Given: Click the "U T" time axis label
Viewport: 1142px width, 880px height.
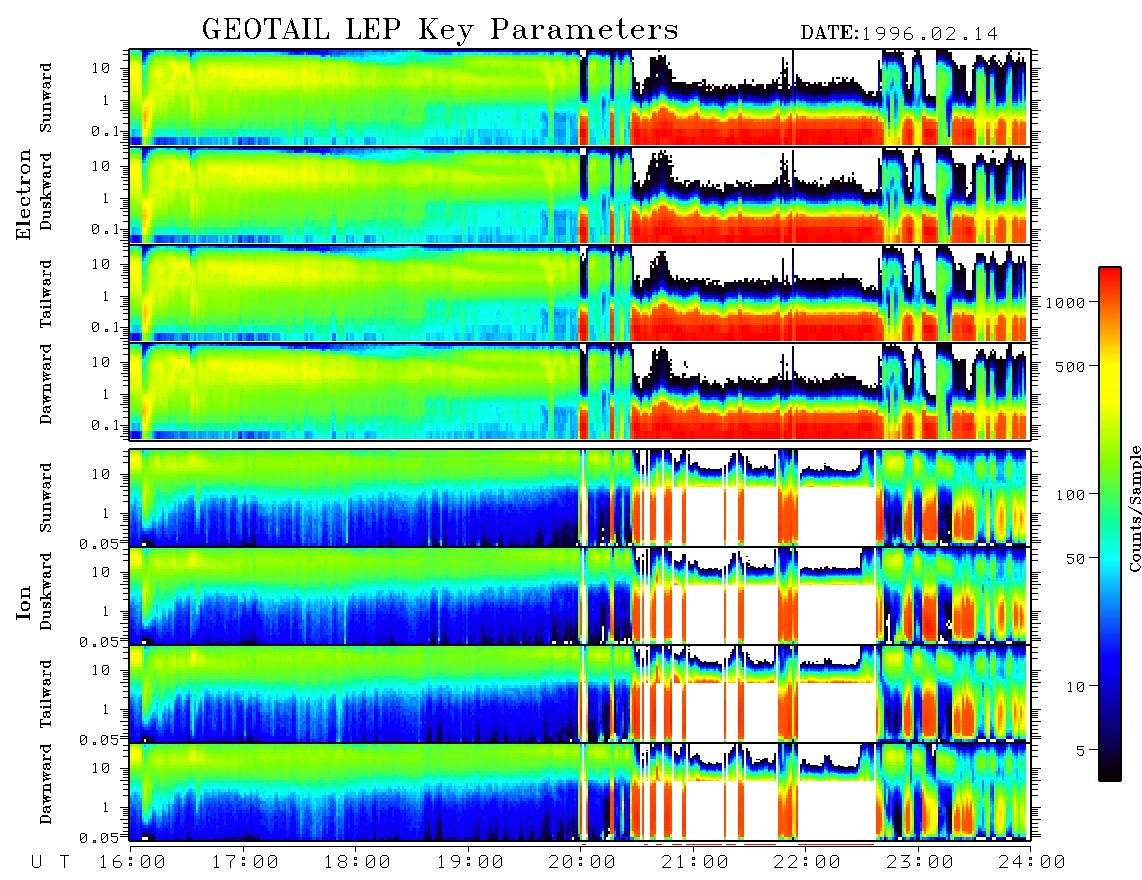Looking at the screenshot, I should (50, 862).
